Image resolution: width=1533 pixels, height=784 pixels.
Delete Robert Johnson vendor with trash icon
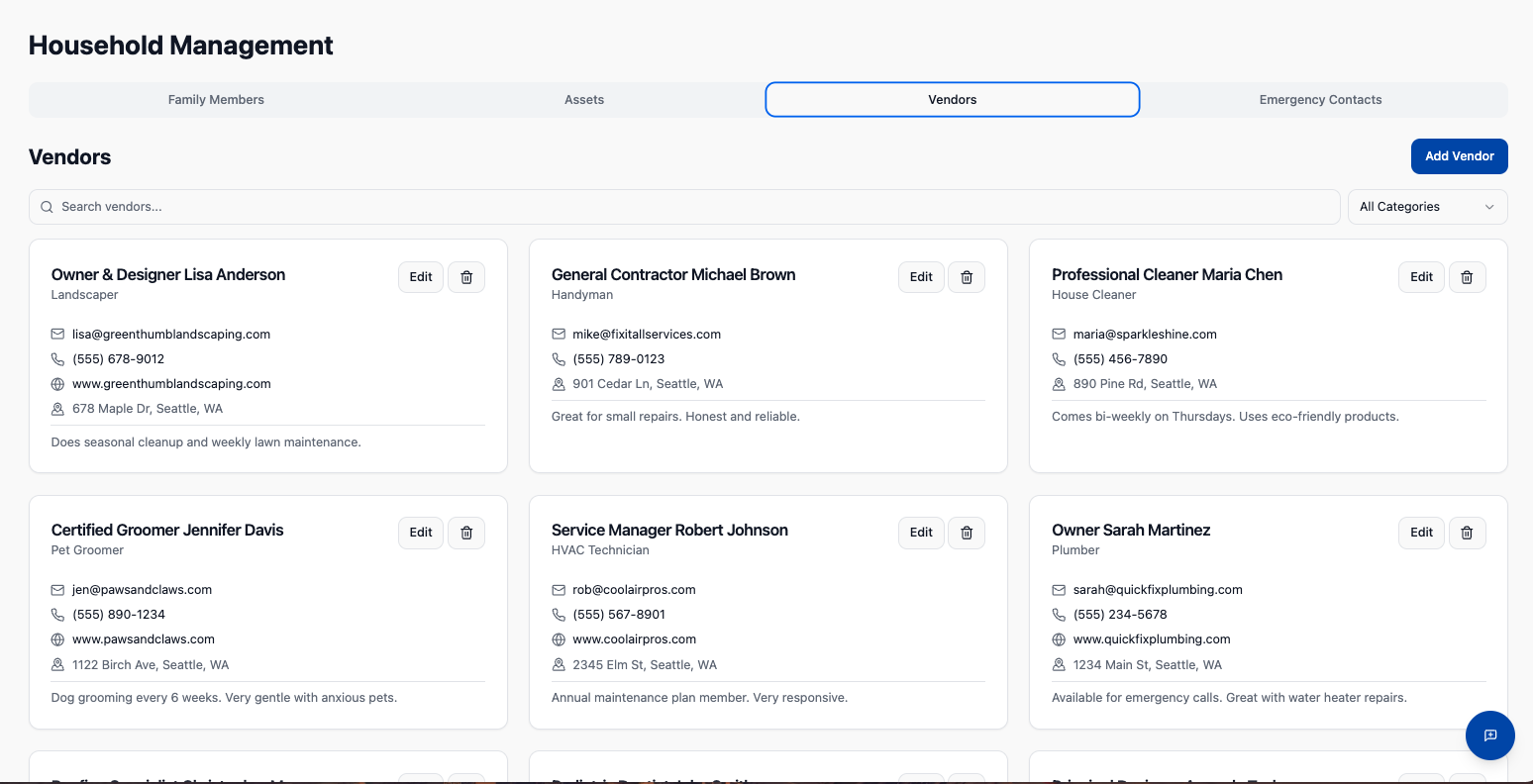[967, 533]
